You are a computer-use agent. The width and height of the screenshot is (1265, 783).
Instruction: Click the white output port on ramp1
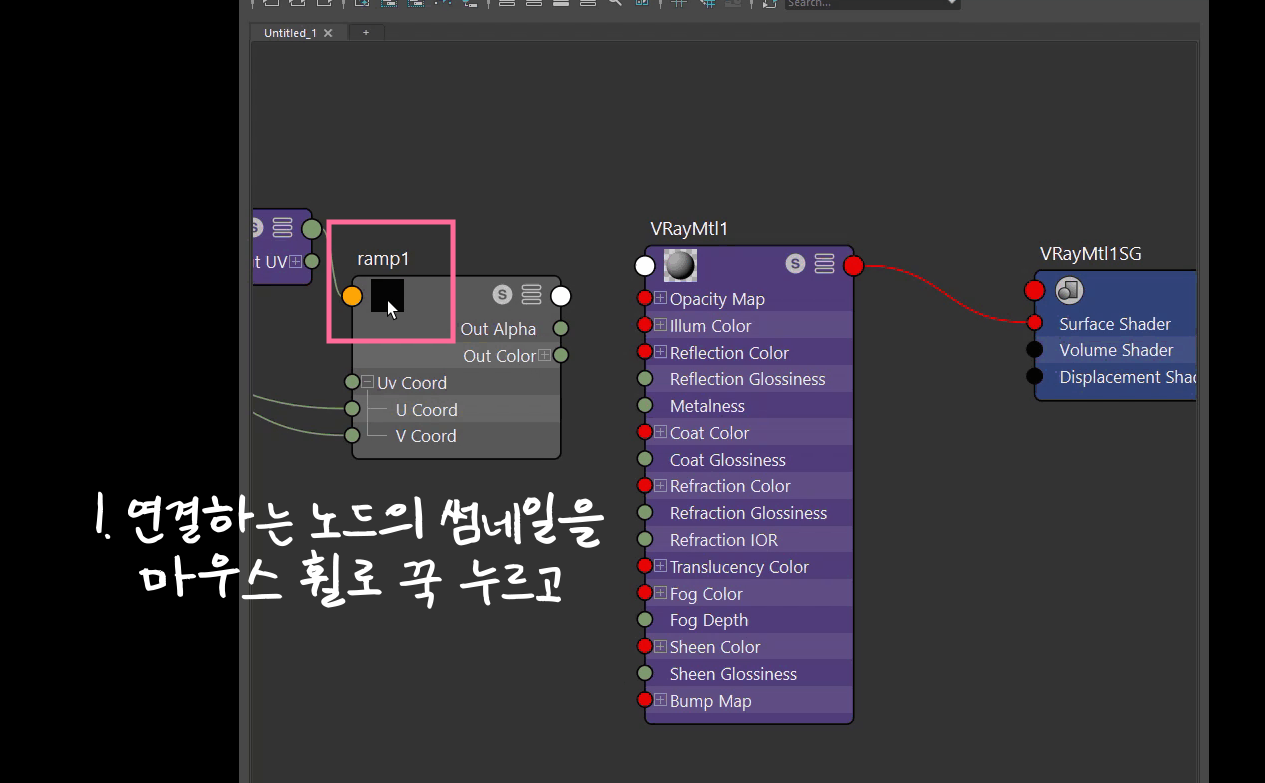point(561,296)
